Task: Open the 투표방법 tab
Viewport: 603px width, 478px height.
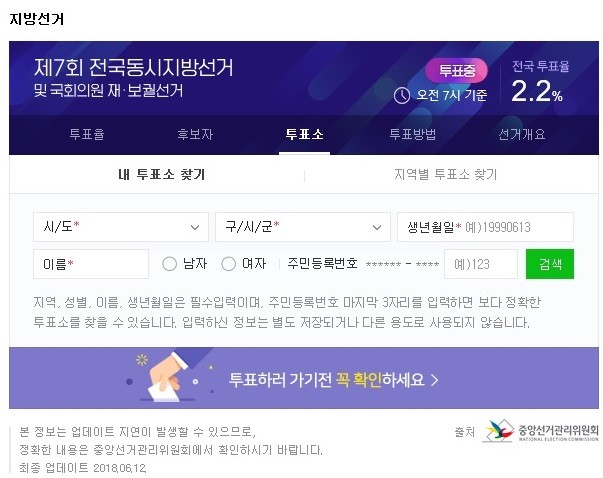Action: [413, 134]
